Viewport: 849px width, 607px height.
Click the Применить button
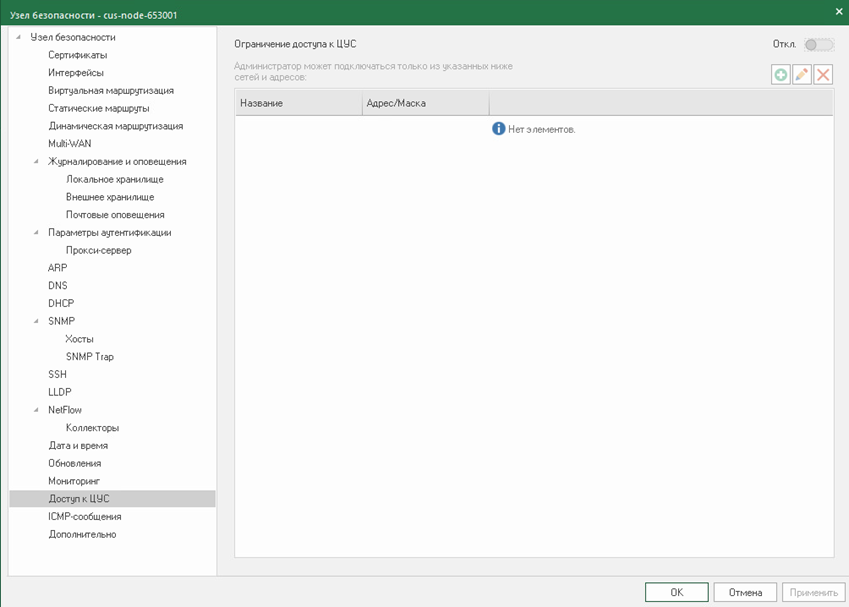click(x=814, y=592)
